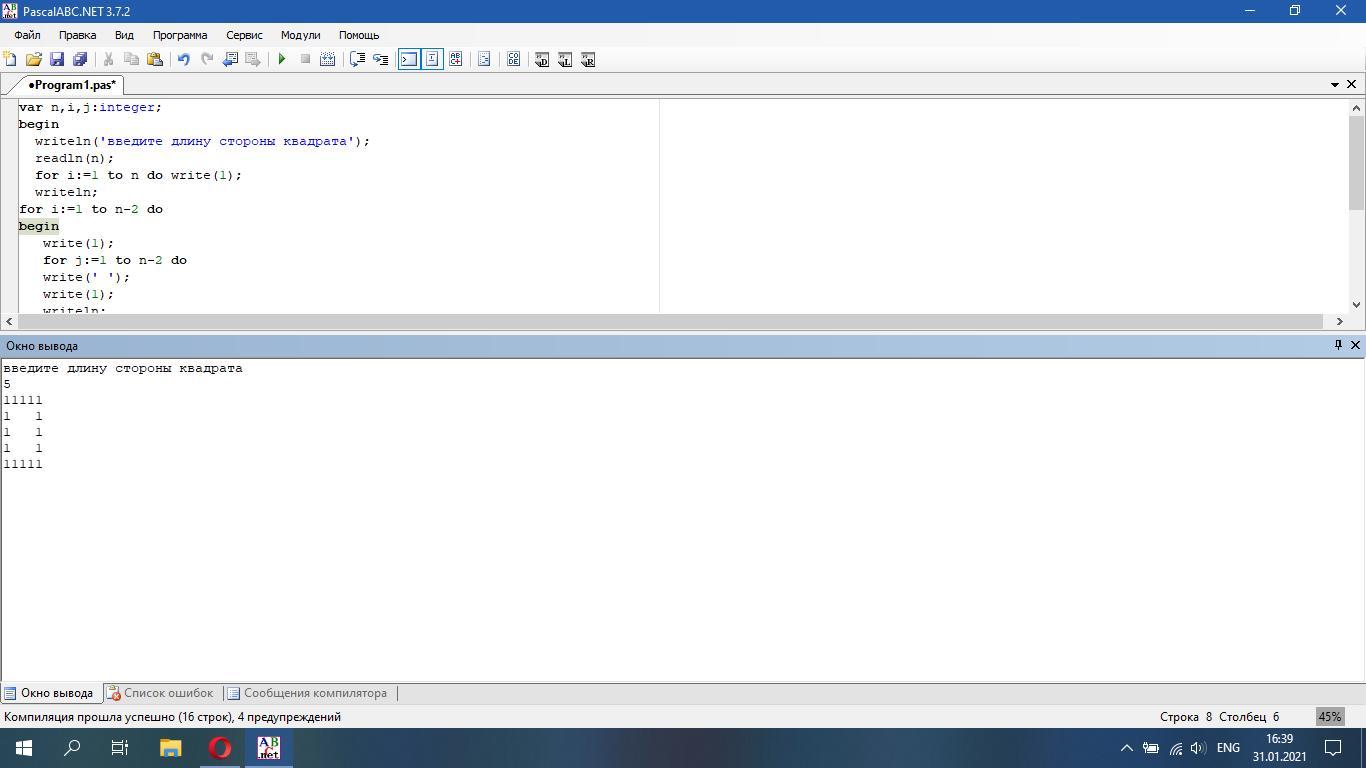This screenshot has width=1366, height=768.
Task: Select the Program1.pas editor tab
Action: tap(72, 85)
